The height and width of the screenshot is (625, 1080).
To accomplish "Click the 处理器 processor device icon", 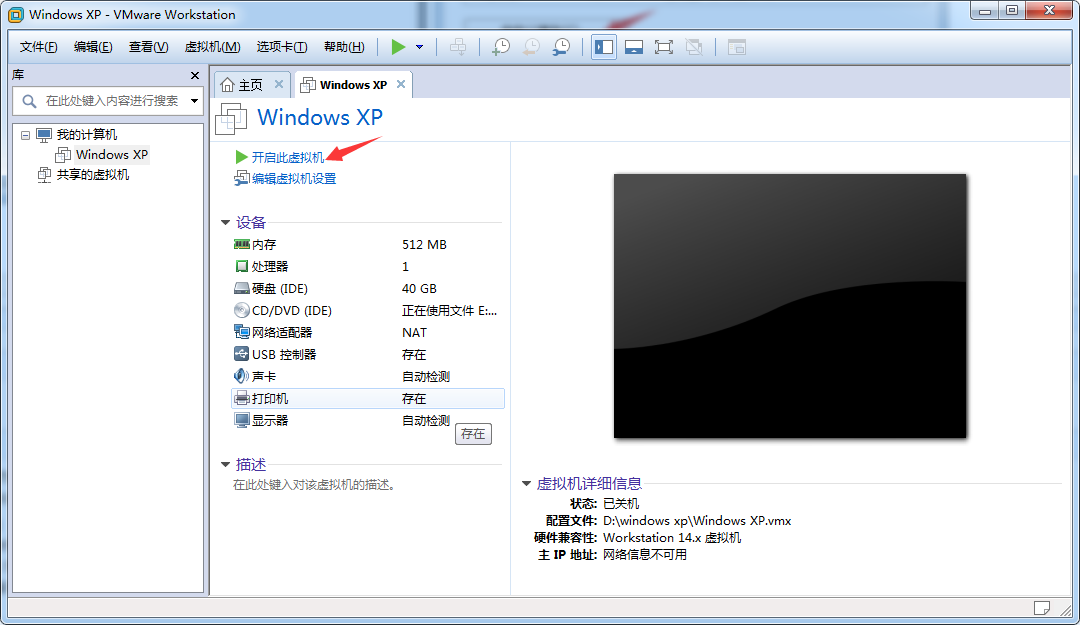I will click(241, 266).
